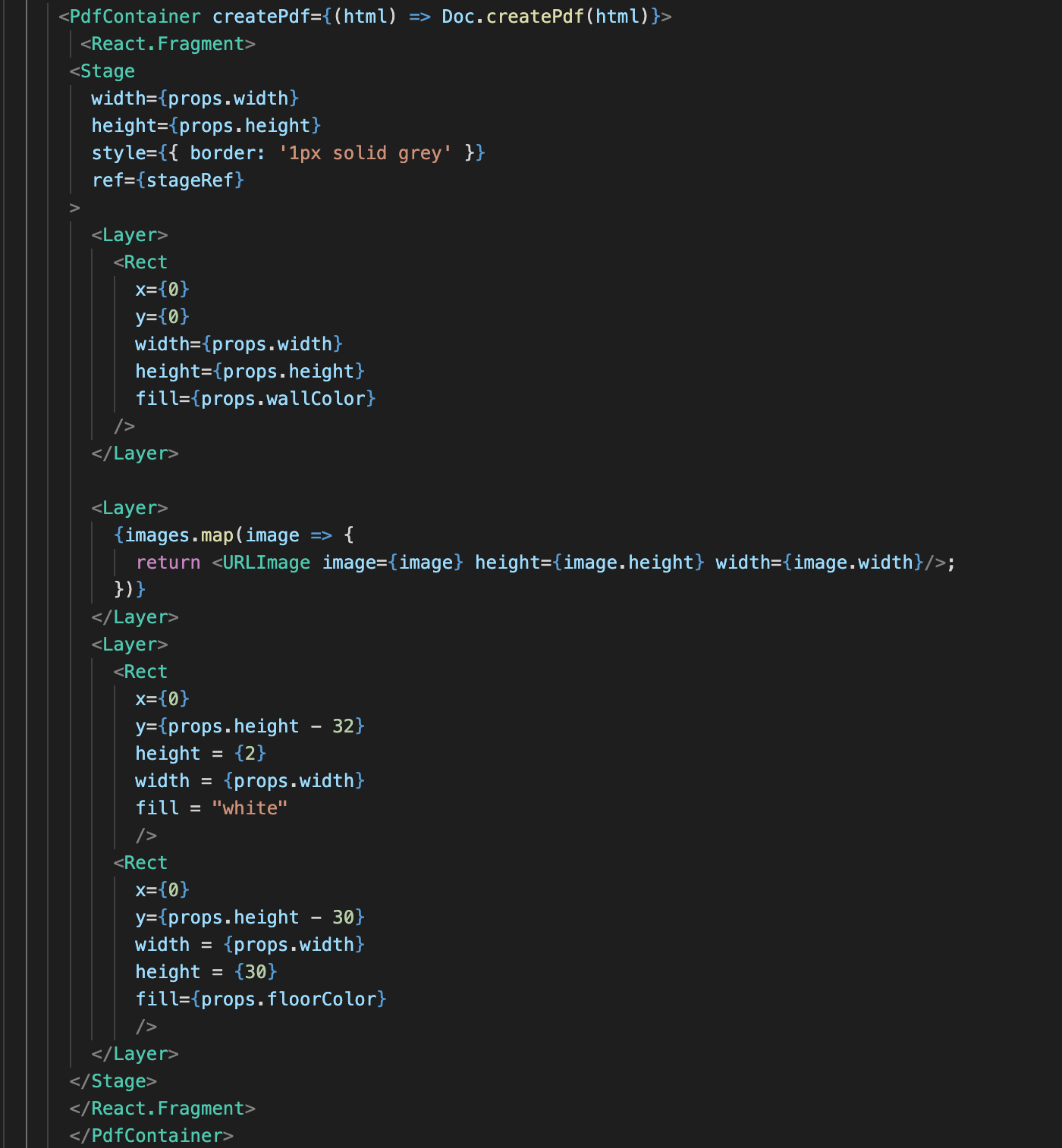Click the "white" fill string
The image size is (1062, 1148).
click(x=250, y=808)
